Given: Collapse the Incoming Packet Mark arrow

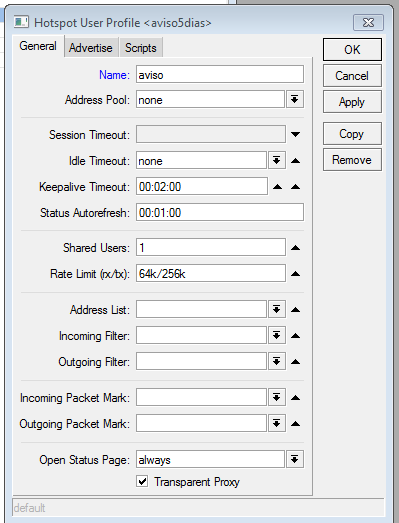Looking at the screenshot, I should (x=295, y=398).
